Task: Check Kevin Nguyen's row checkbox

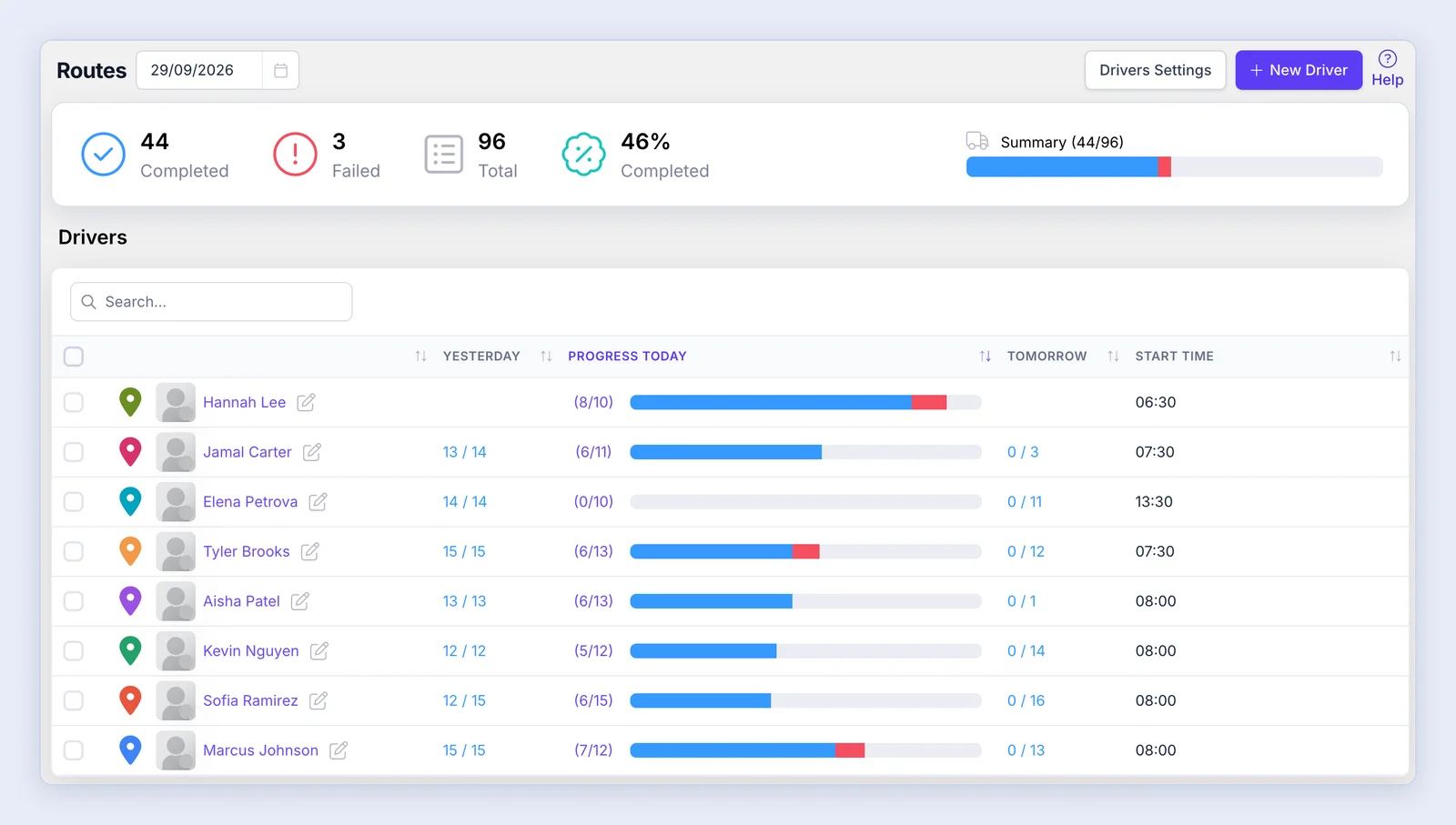Action: click(x=74, y=651)
